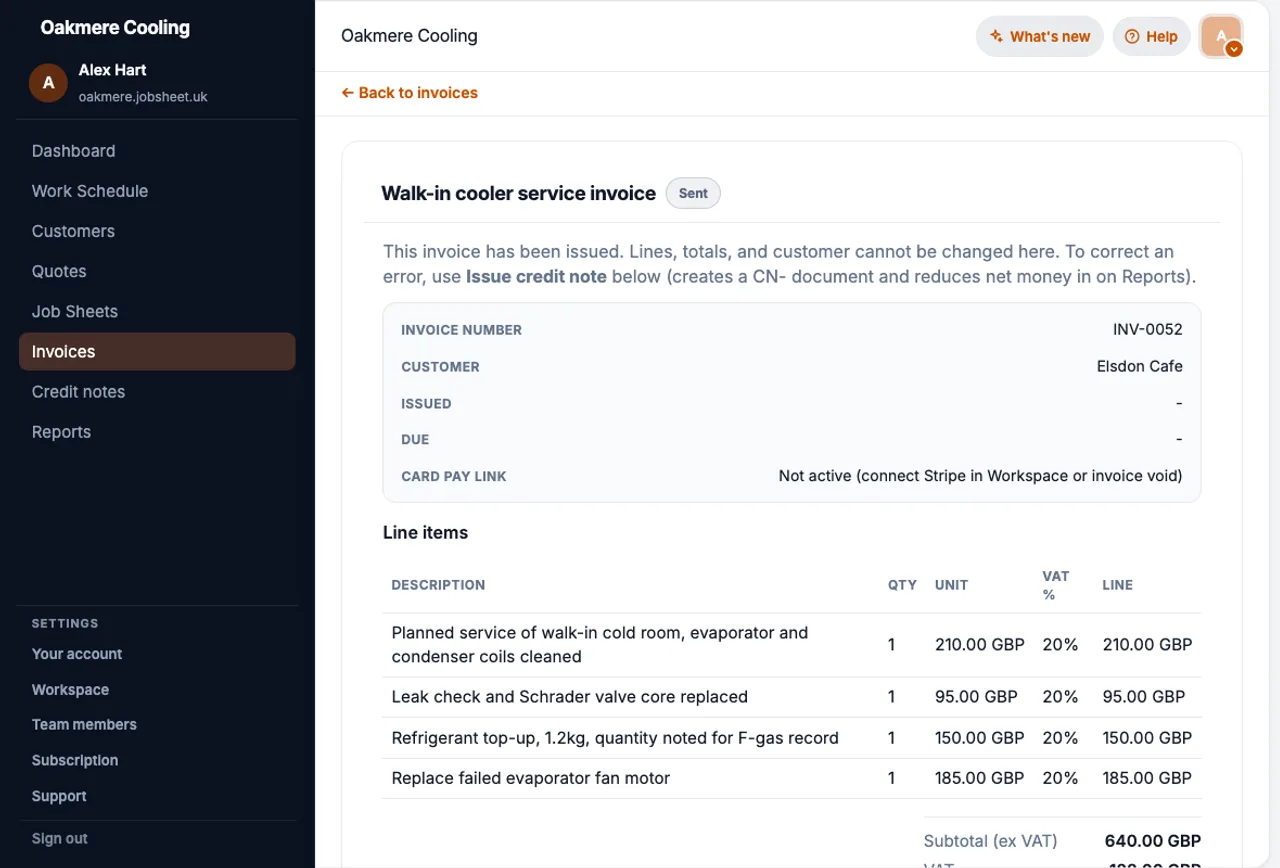Open the What's new announcements button
1280x868 pixels.
pos(1039,37)
